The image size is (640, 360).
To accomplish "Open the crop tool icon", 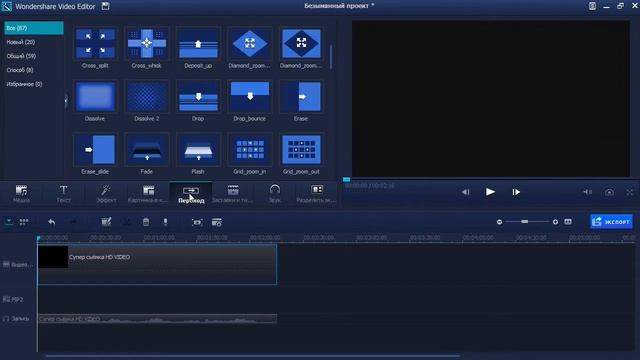I will (197, 222).
